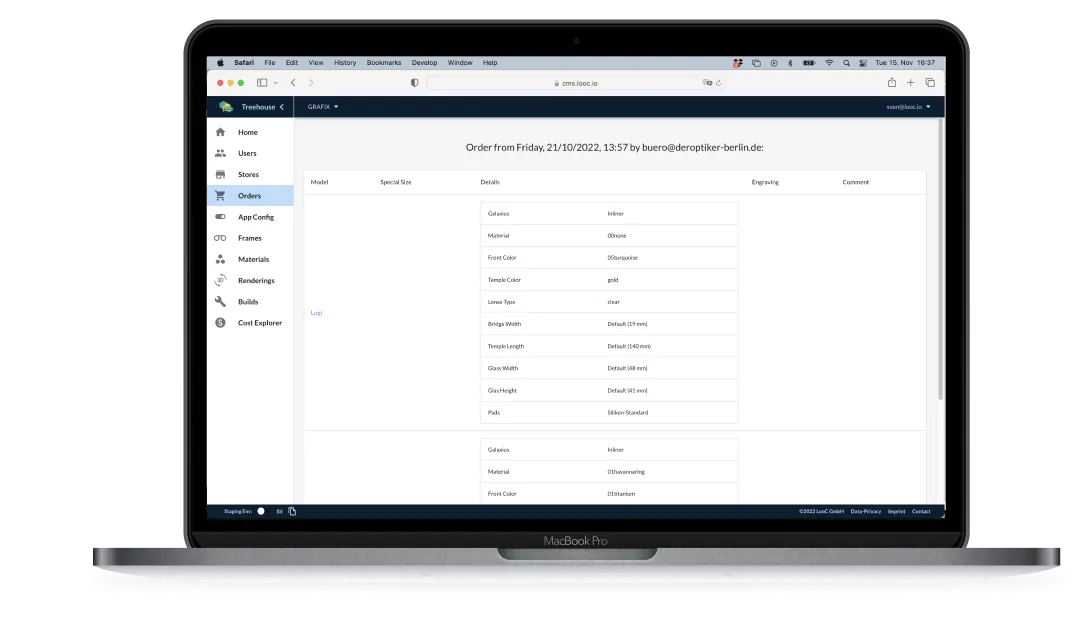The height and width of the screenshot is (618, 1092).
Task: Click the privacy shield icon
Action: pos(414,82)
